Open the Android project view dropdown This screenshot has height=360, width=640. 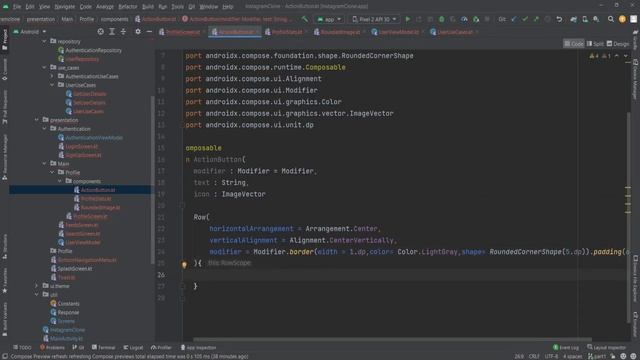30,31
